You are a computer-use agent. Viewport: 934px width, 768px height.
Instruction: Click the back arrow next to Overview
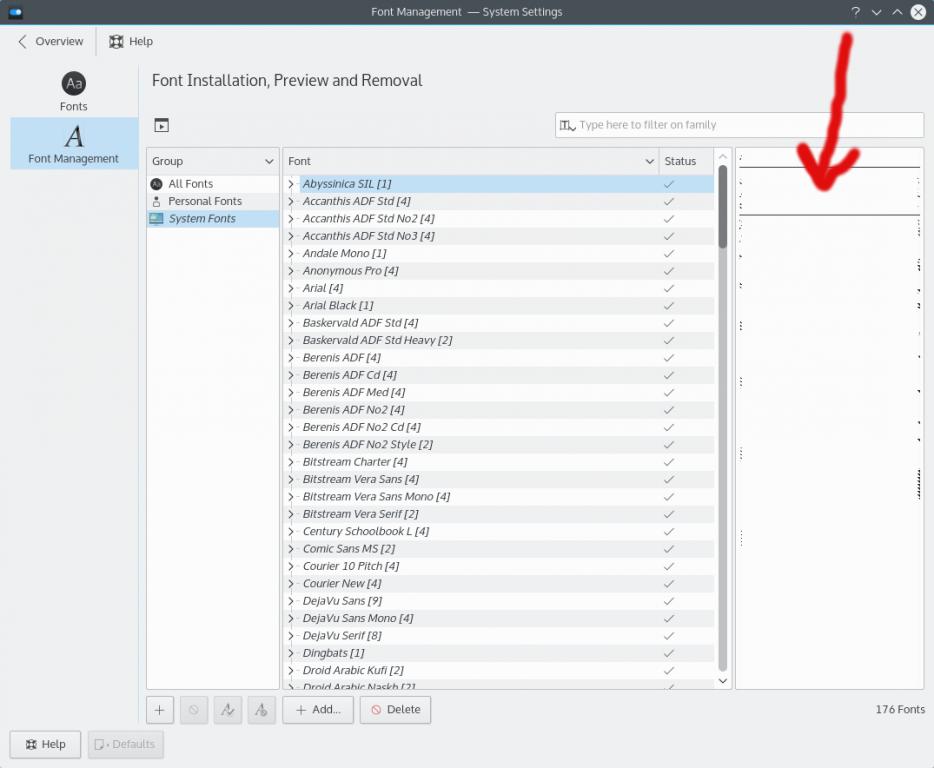[23, 42]
